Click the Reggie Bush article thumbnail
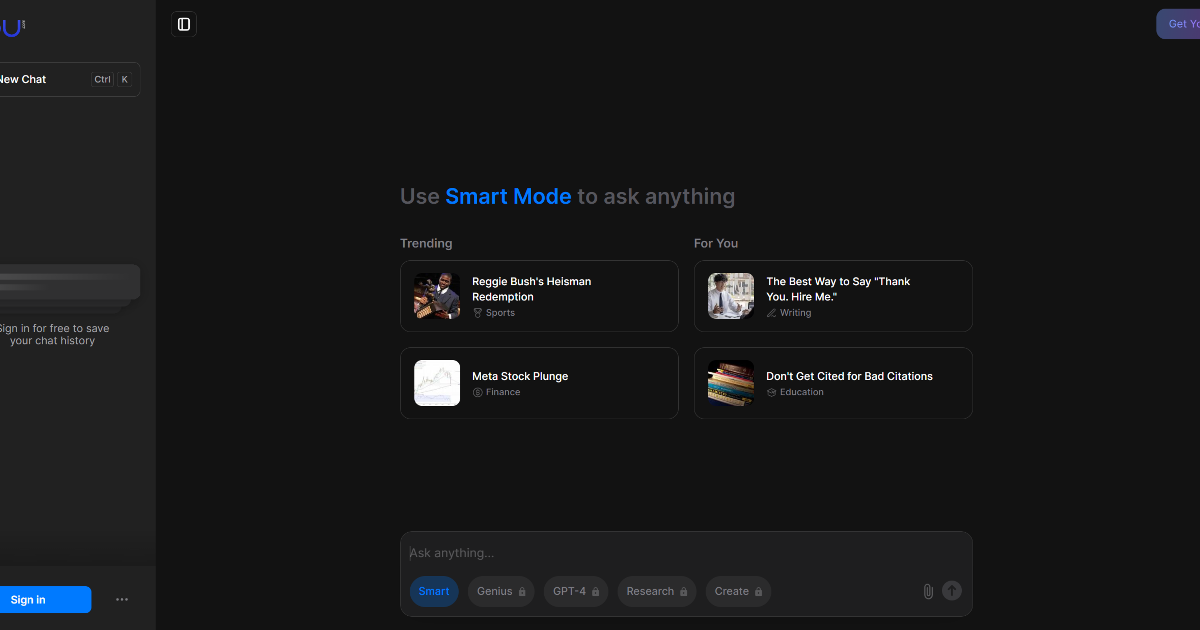Image resolution: width=1200 pixels, height=630 pixels. [x=437, y=296]
